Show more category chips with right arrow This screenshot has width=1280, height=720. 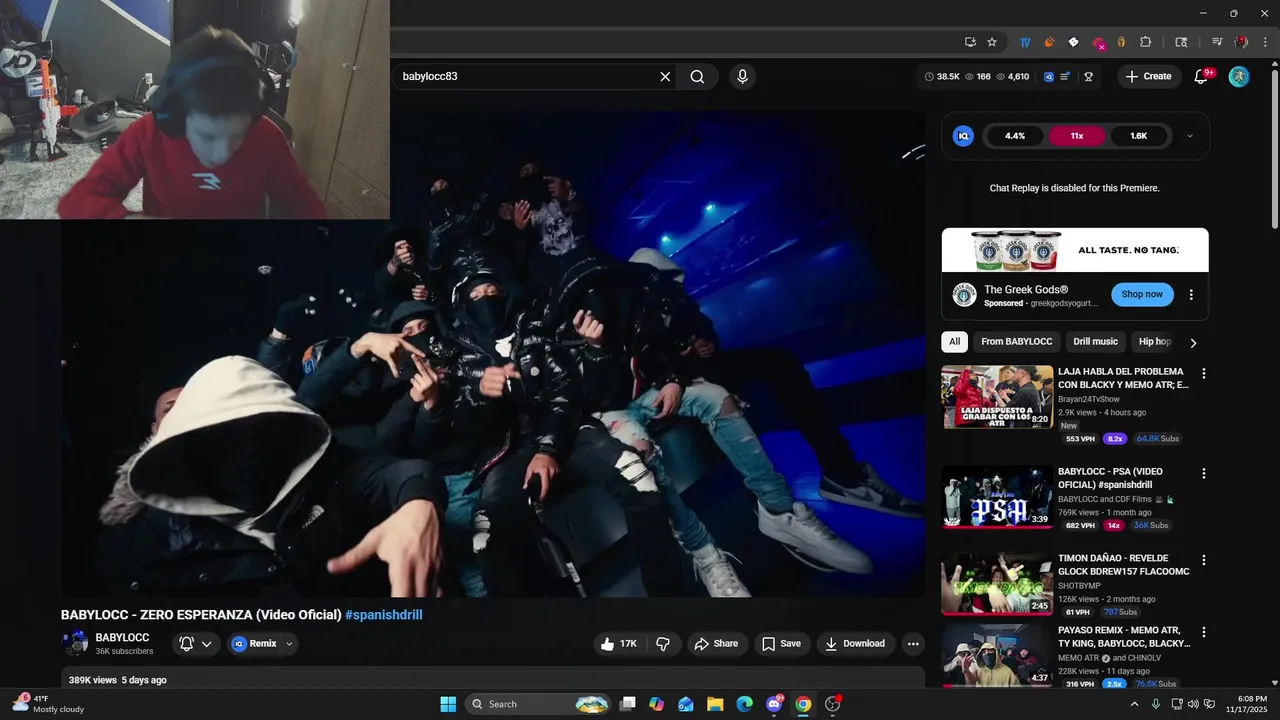coord(1193,342)
